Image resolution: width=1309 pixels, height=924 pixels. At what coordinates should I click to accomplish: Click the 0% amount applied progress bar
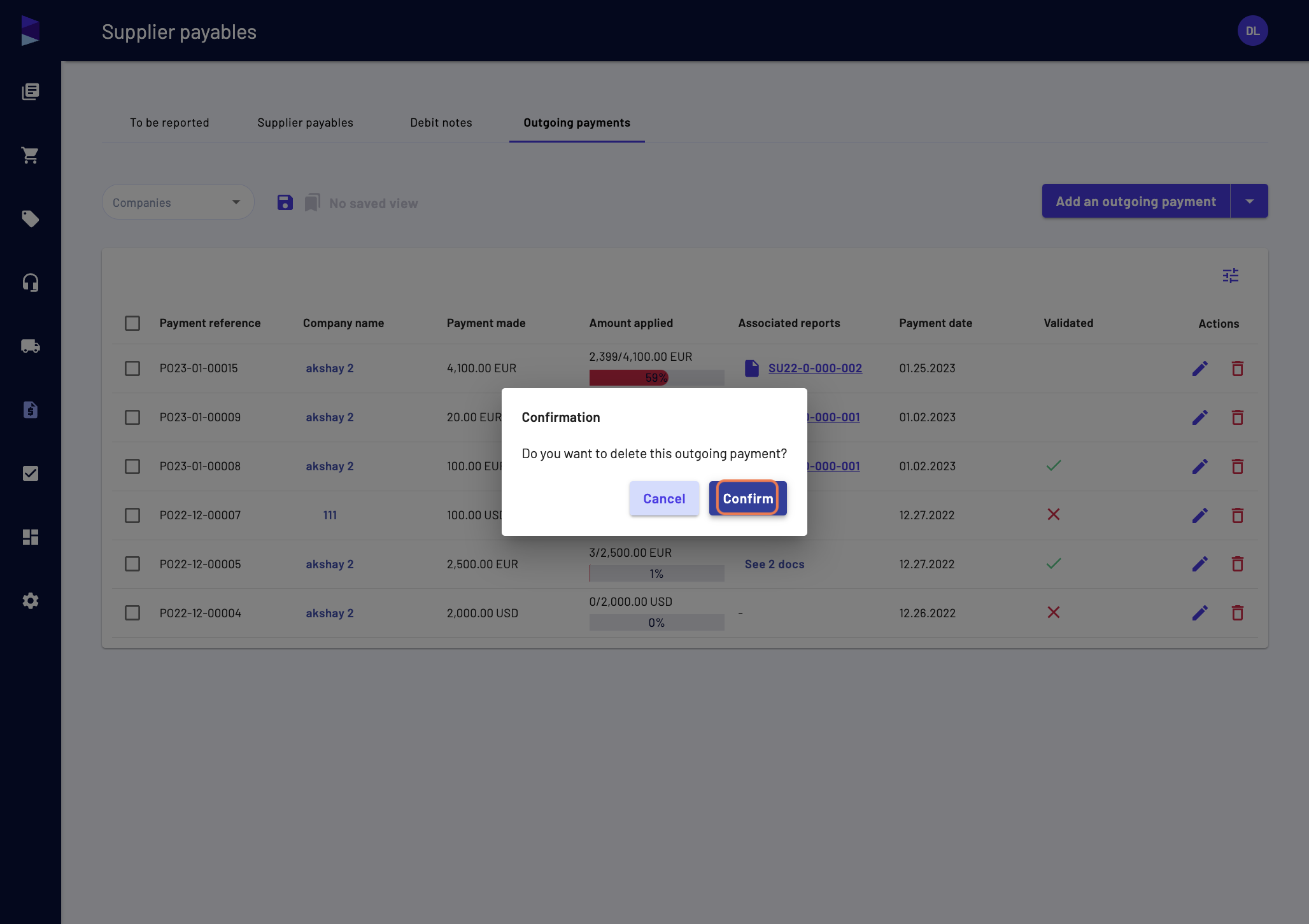[x=656, y=622]
